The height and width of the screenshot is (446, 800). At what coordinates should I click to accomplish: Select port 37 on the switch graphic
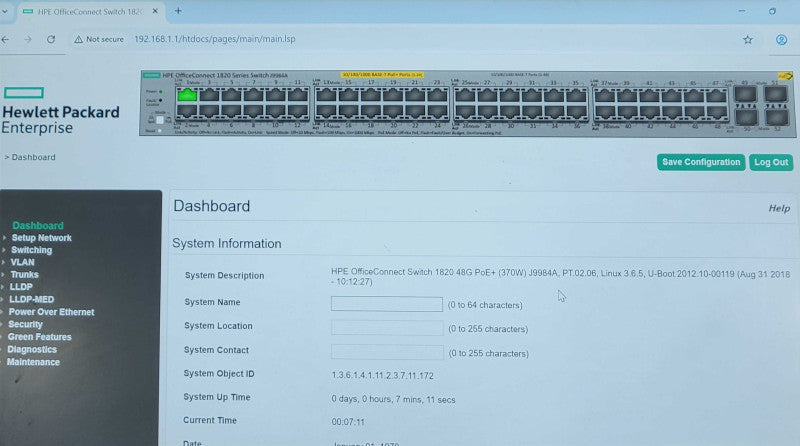[605, 96]
